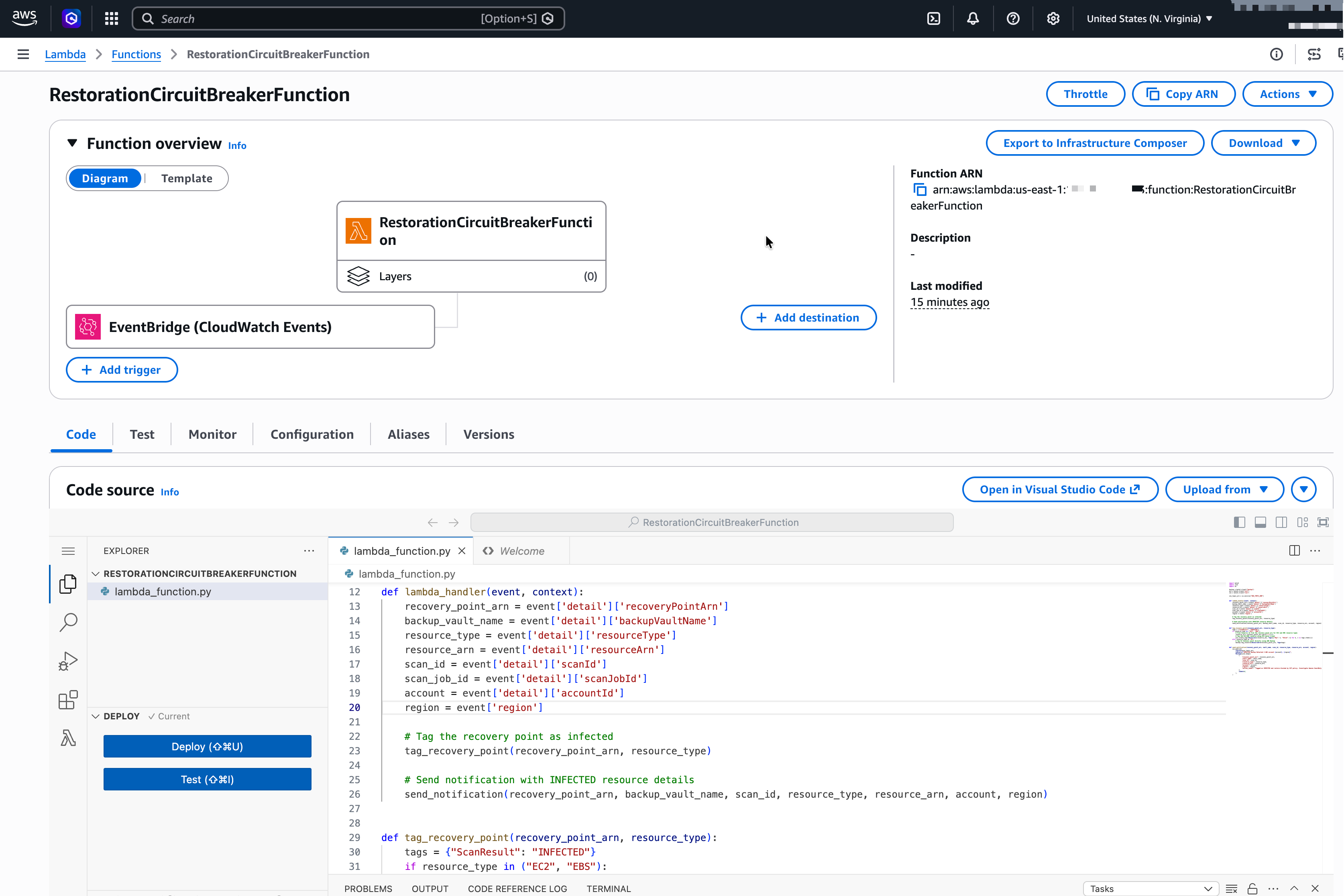Switch overview to Template view
The width and height of the screenshot is (1344, 896).
[187, 178]
